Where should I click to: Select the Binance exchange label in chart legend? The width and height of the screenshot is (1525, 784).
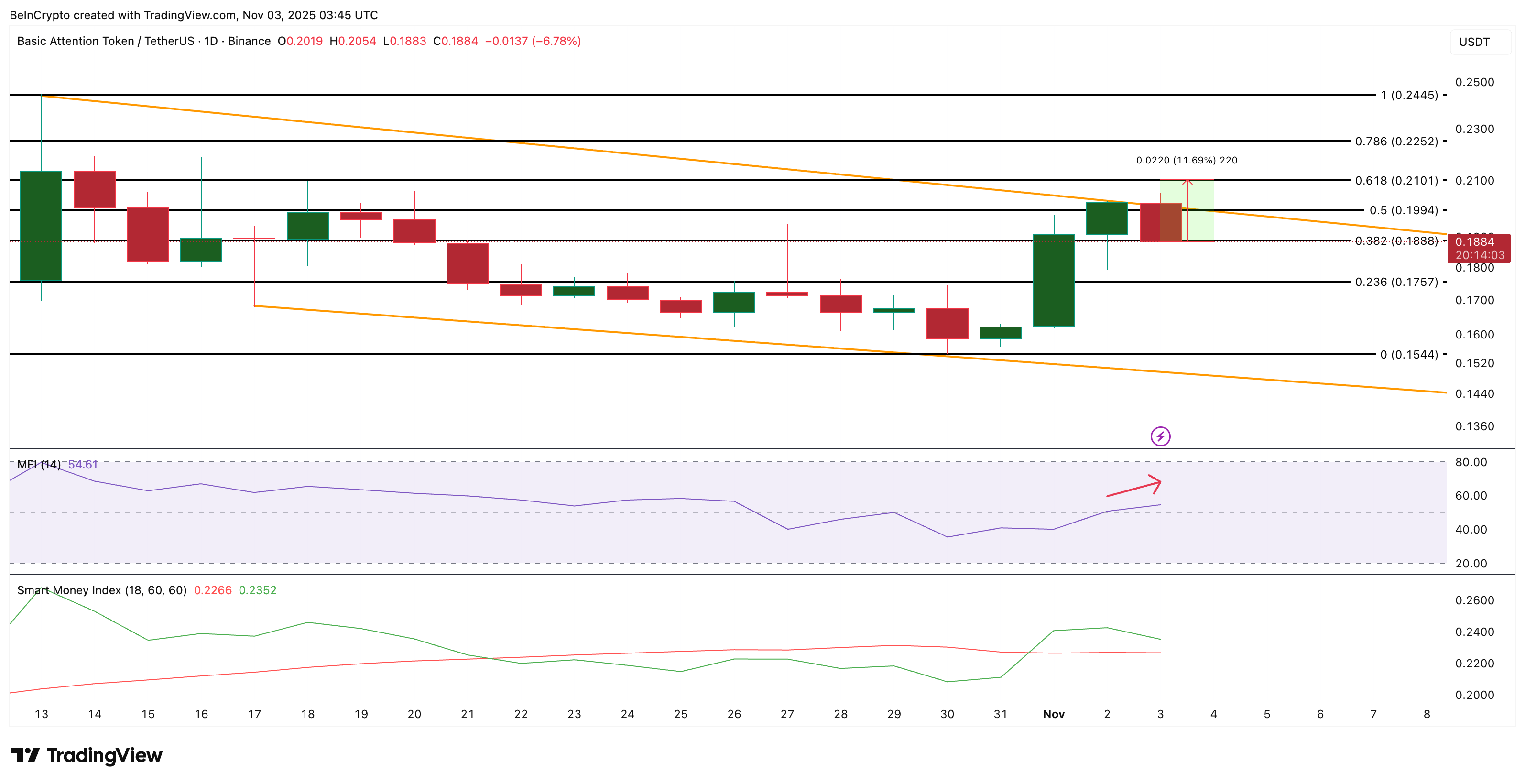pyautogui.click(x=249, y=42)
